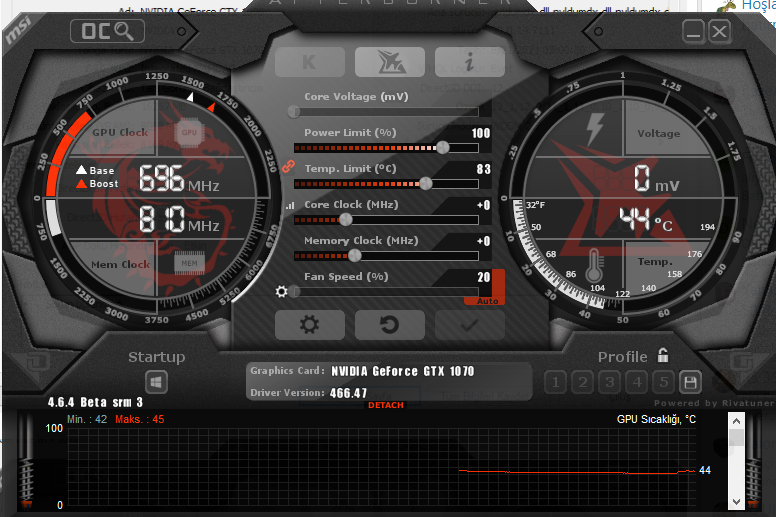
Task: Click the thermometer temperature icon
Action: tap(594, 265)
